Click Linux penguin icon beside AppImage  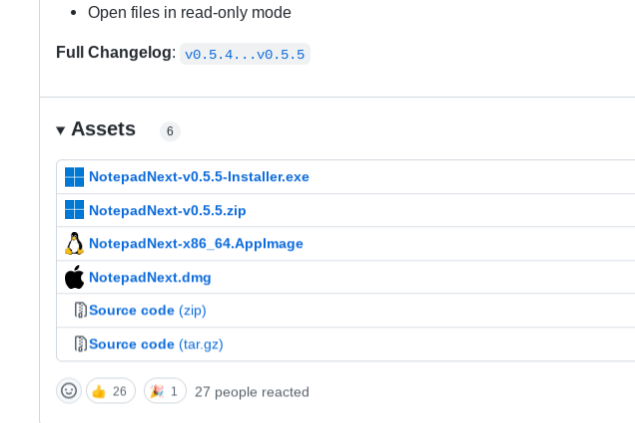pyautogui.click(x=75, y=243)
